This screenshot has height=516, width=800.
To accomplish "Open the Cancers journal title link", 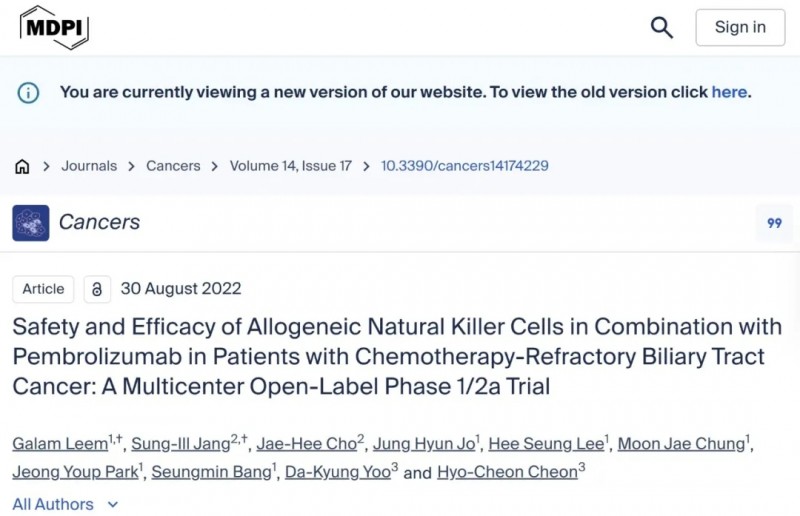I will point(99,222).
